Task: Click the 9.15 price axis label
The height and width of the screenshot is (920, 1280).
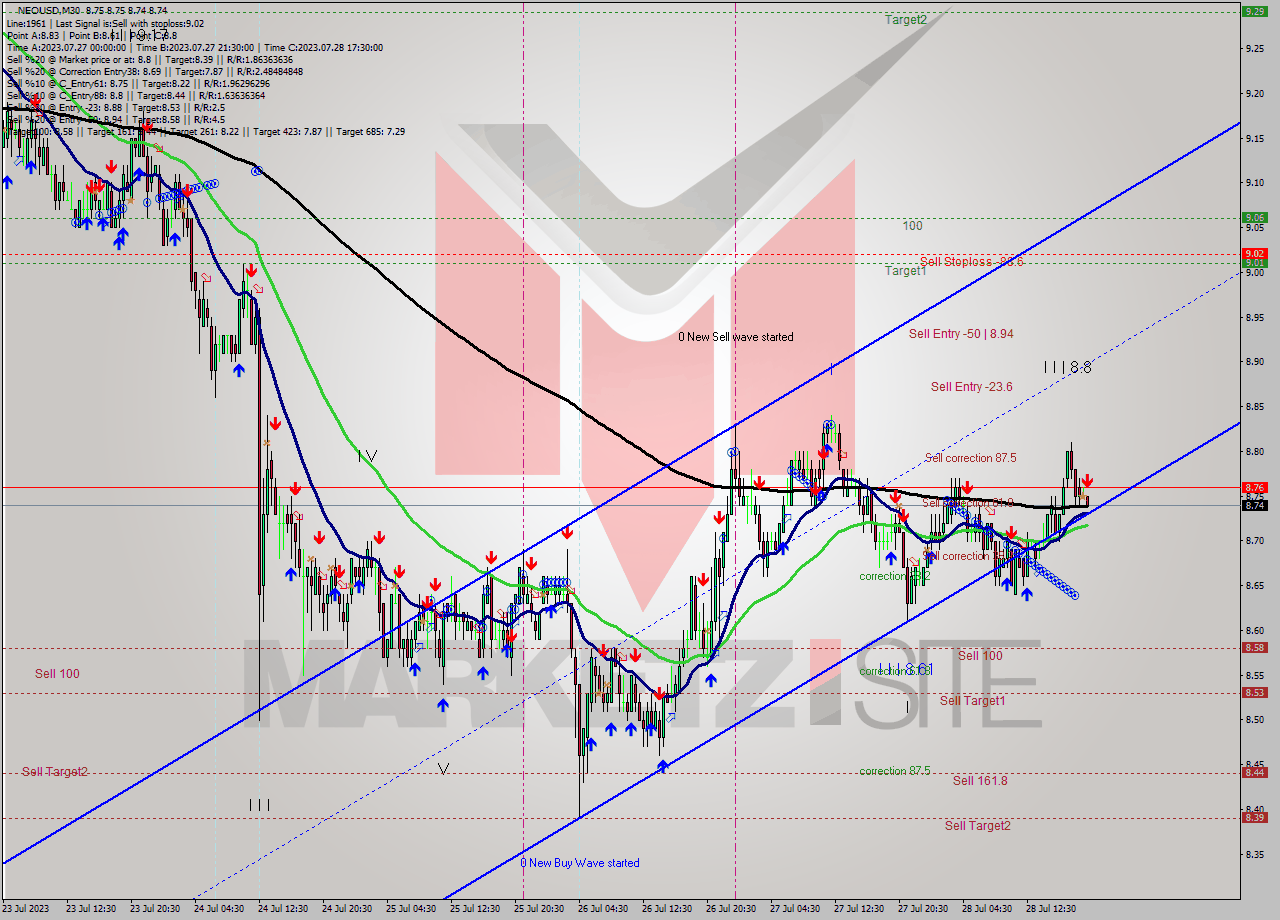Action: (1254, 138)
